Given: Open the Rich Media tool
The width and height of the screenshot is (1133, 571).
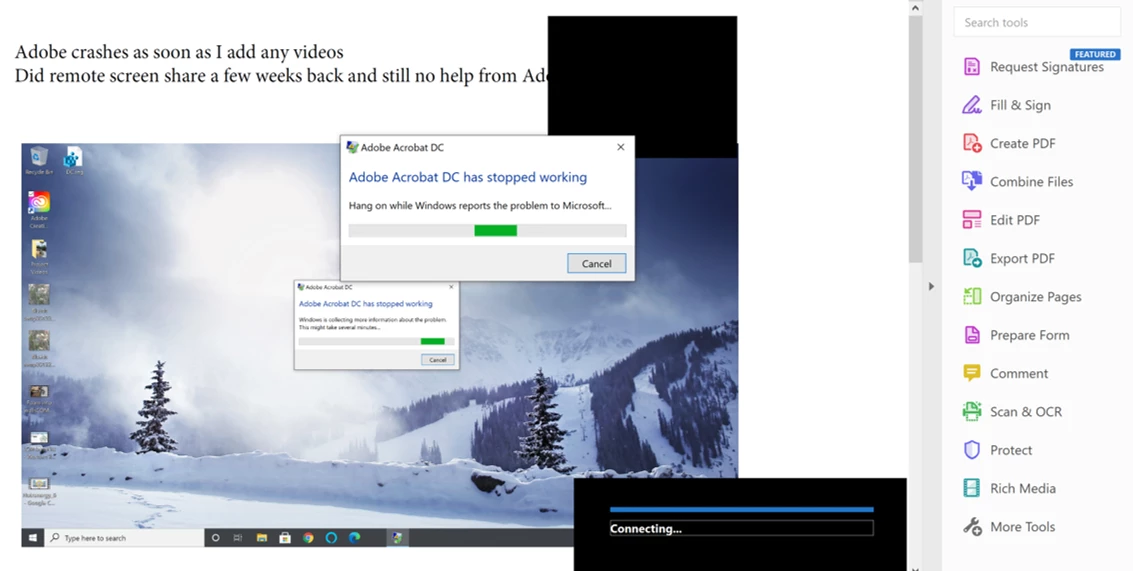Looking at the screenshot, I should click(1009, 488).
